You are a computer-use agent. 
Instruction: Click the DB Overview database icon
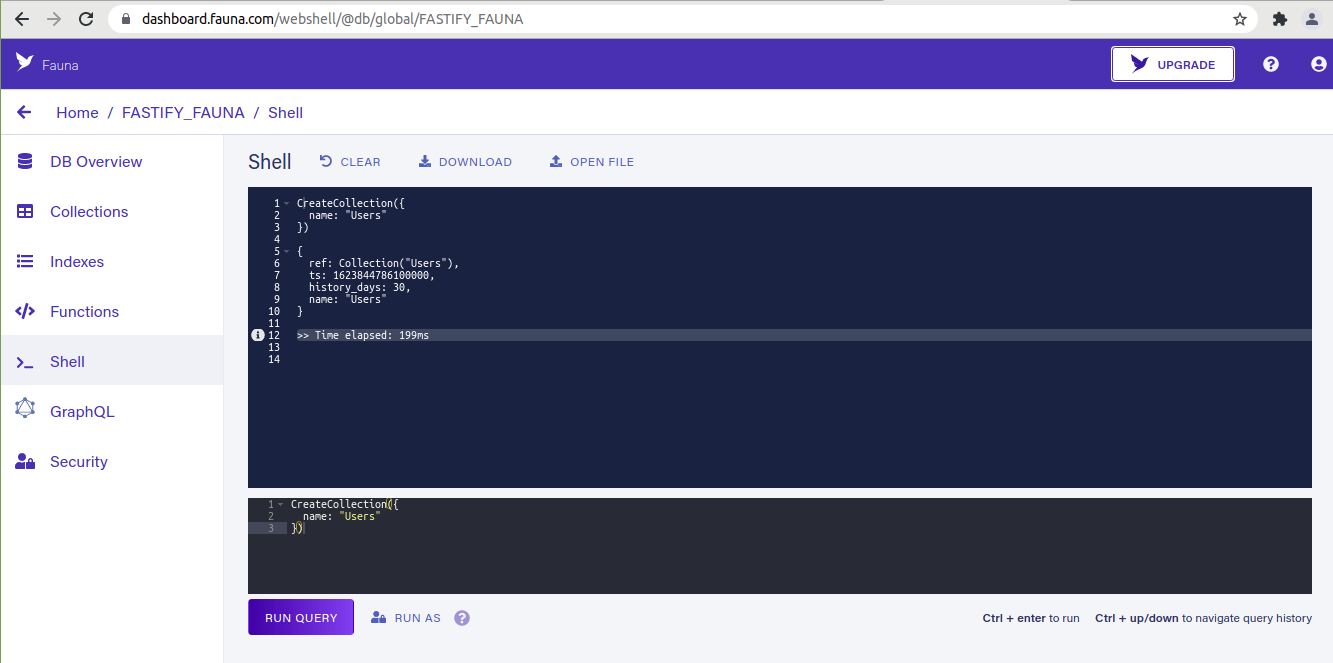tap(25, 162)
